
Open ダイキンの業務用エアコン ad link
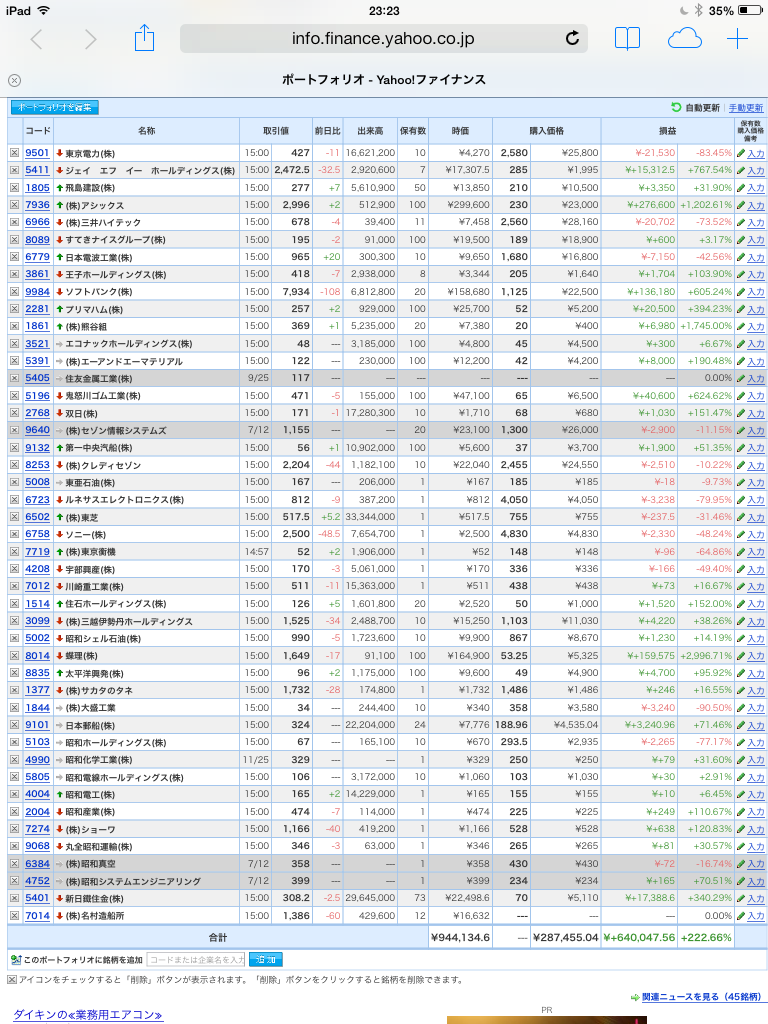pos(88,1014)
